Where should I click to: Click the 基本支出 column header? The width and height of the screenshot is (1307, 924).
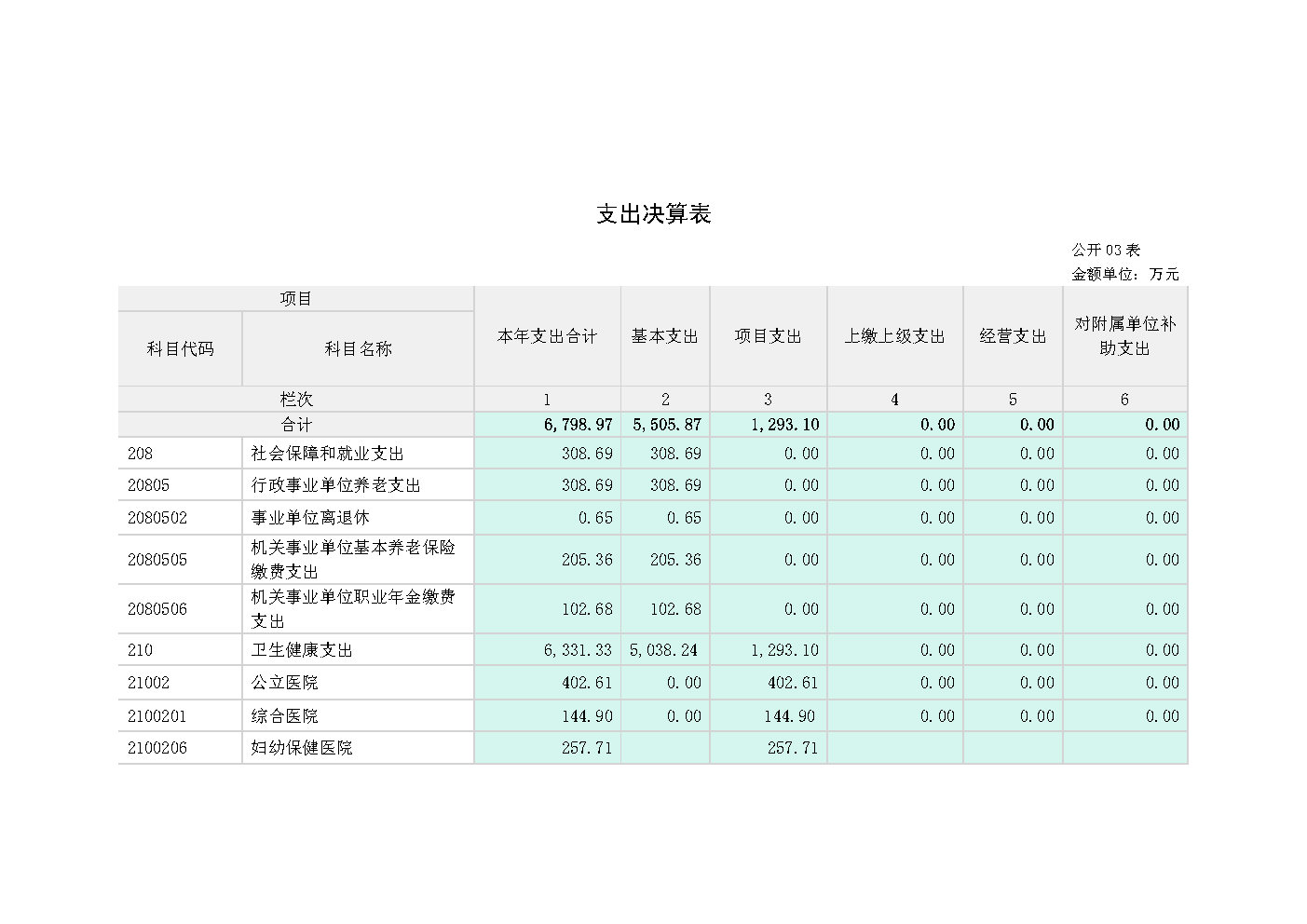point(664,336)
